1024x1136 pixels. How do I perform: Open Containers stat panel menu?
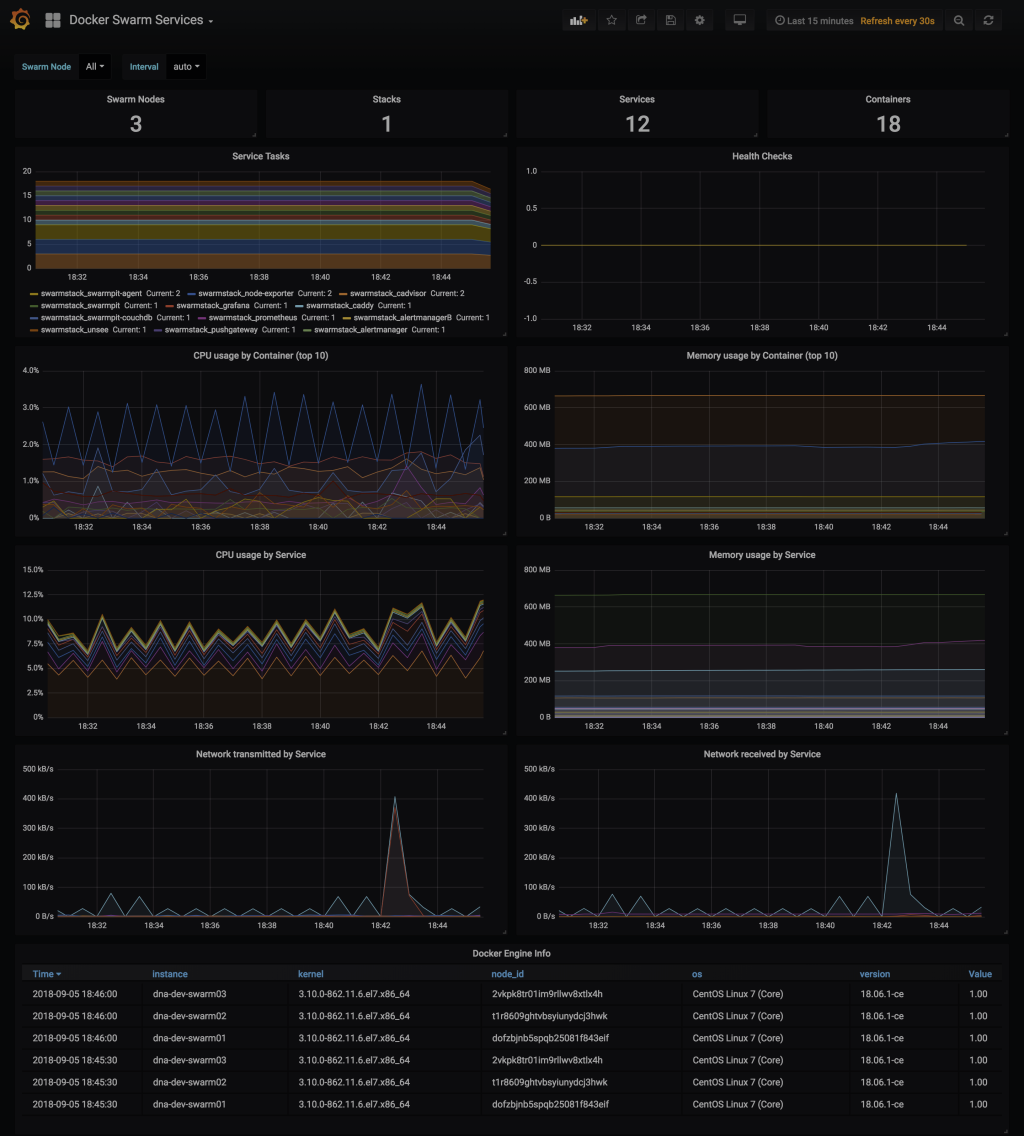888,99
